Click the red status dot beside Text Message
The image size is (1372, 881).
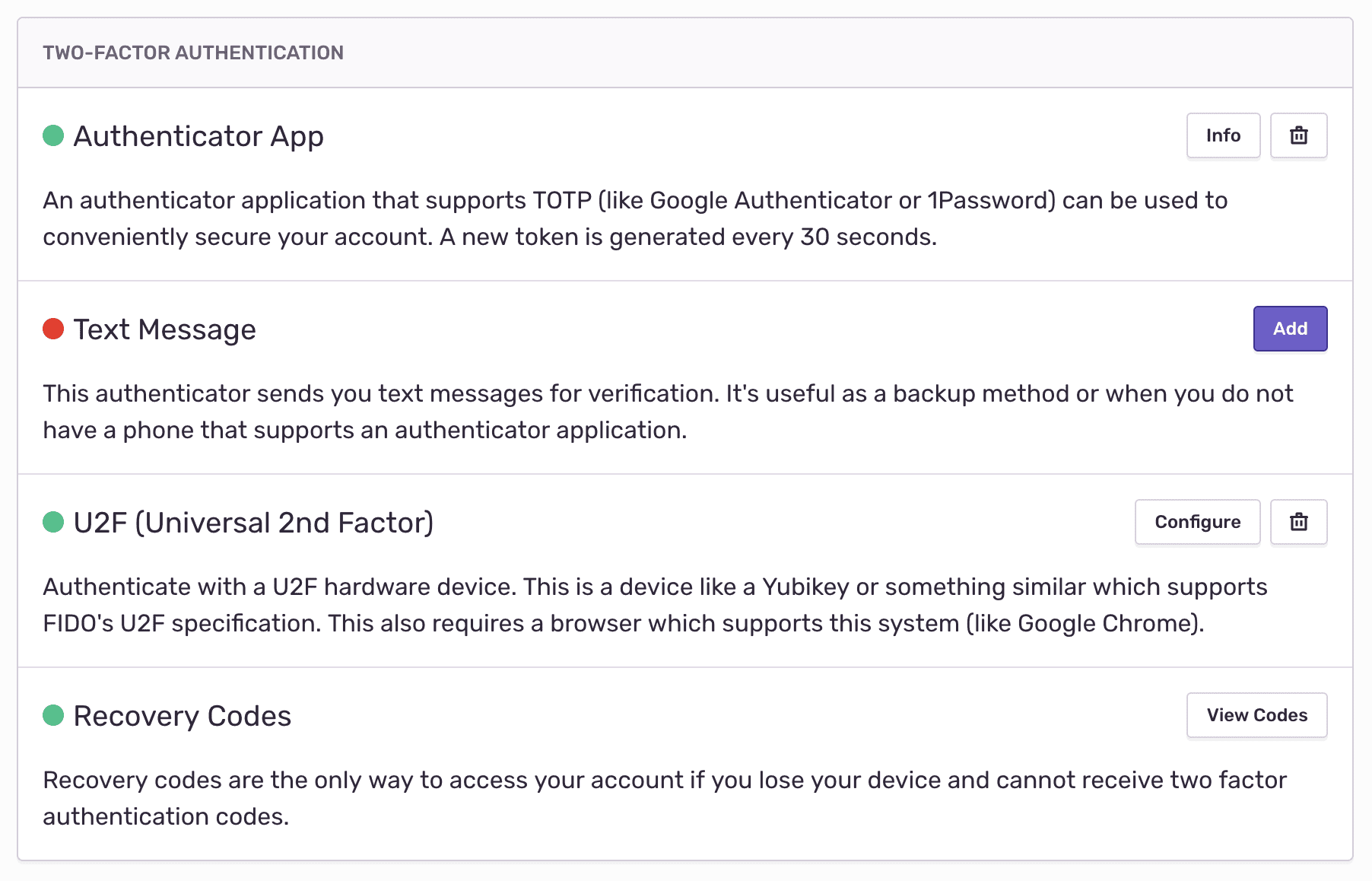[53, 329]
